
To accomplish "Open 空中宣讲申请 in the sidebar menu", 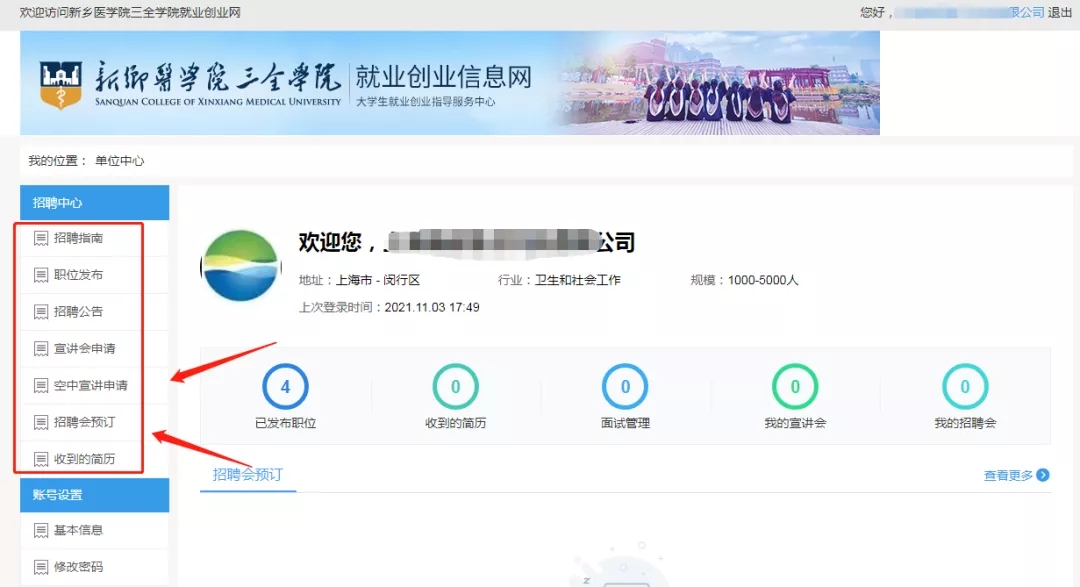I will point(90,385).
